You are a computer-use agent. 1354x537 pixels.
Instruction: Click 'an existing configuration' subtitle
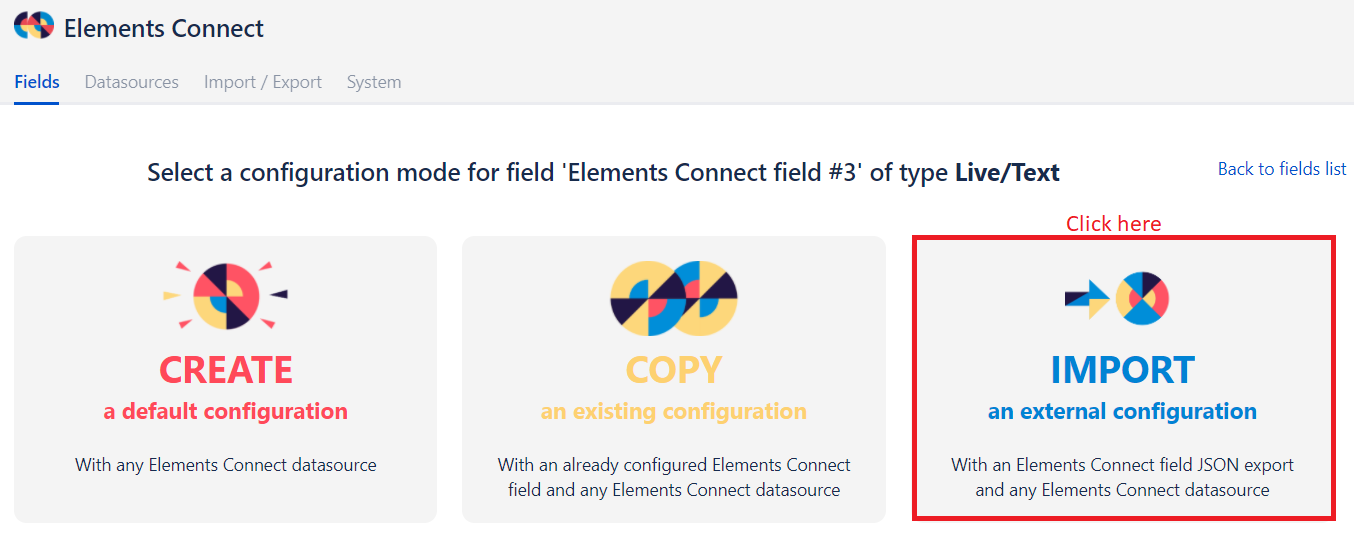674,411
